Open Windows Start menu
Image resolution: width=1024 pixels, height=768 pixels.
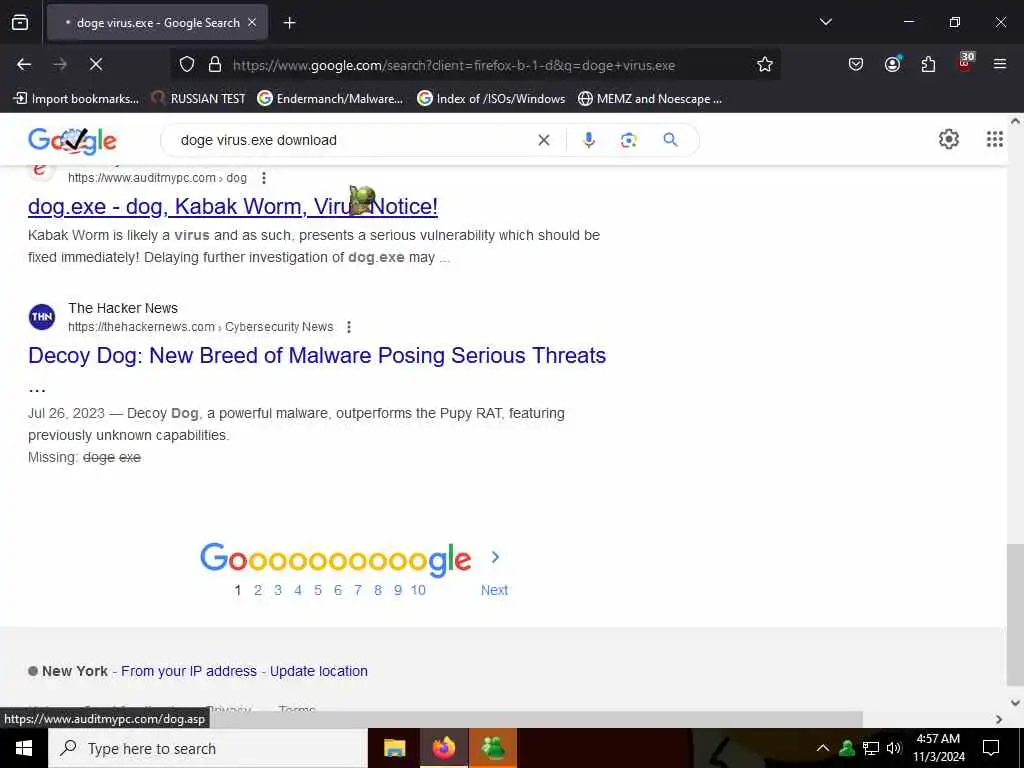click(x=24, y=748)
